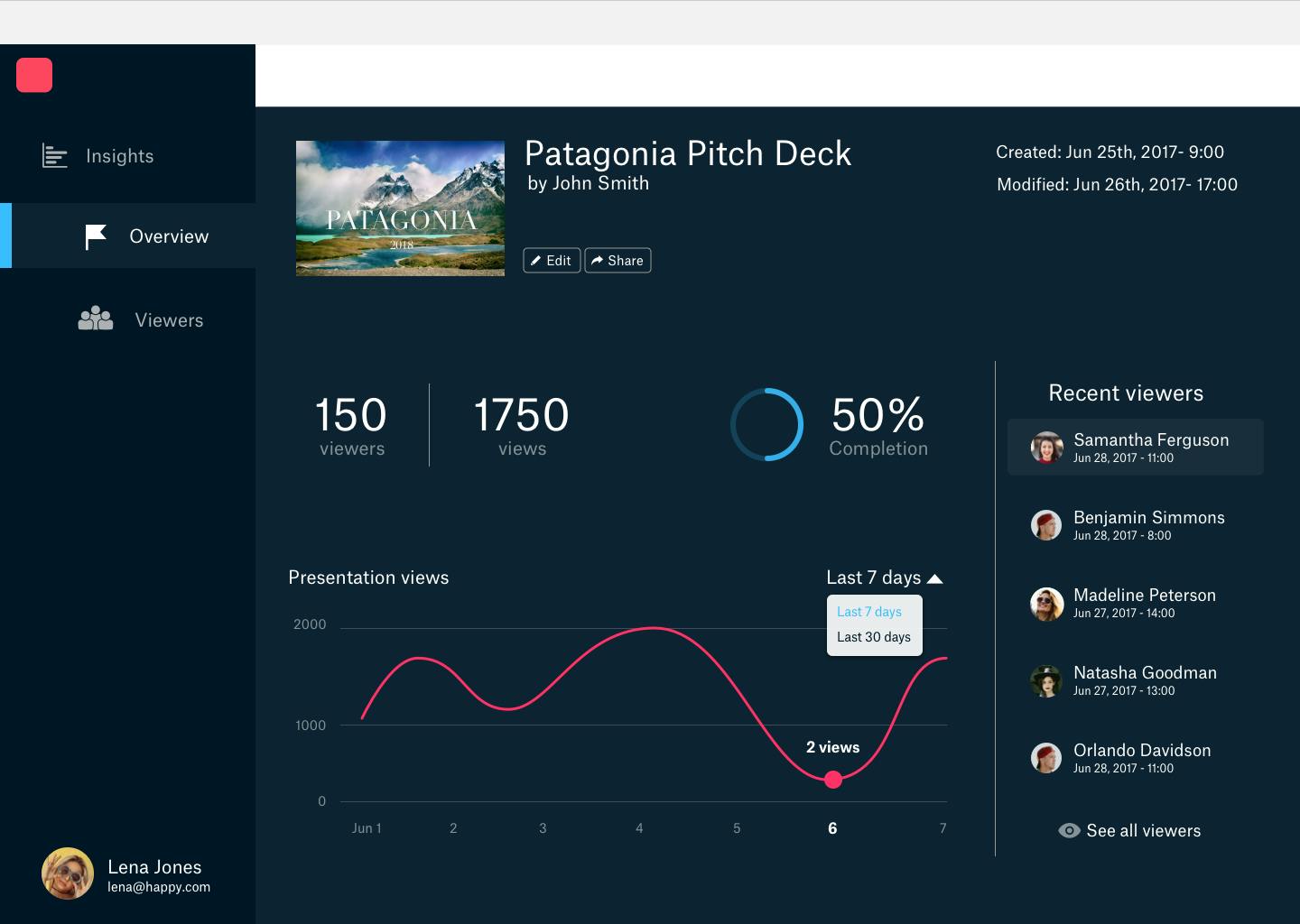Click the red app logo square
This screenshot has height=924, width=1300.
[34, 75]
